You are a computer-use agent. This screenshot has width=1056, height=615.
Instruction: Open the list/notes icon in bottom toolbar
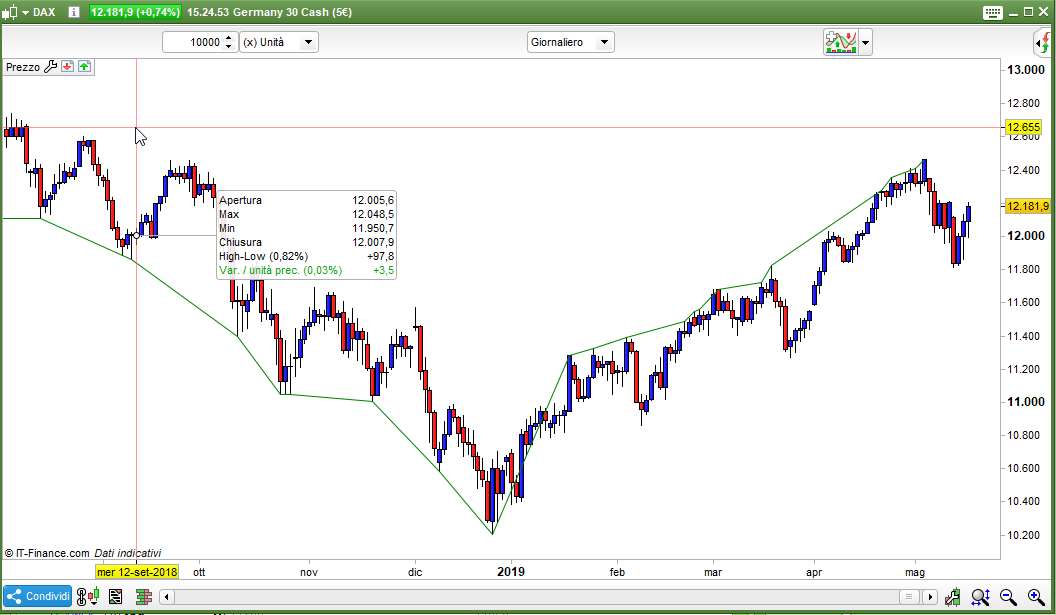click(x=115, y=596)
